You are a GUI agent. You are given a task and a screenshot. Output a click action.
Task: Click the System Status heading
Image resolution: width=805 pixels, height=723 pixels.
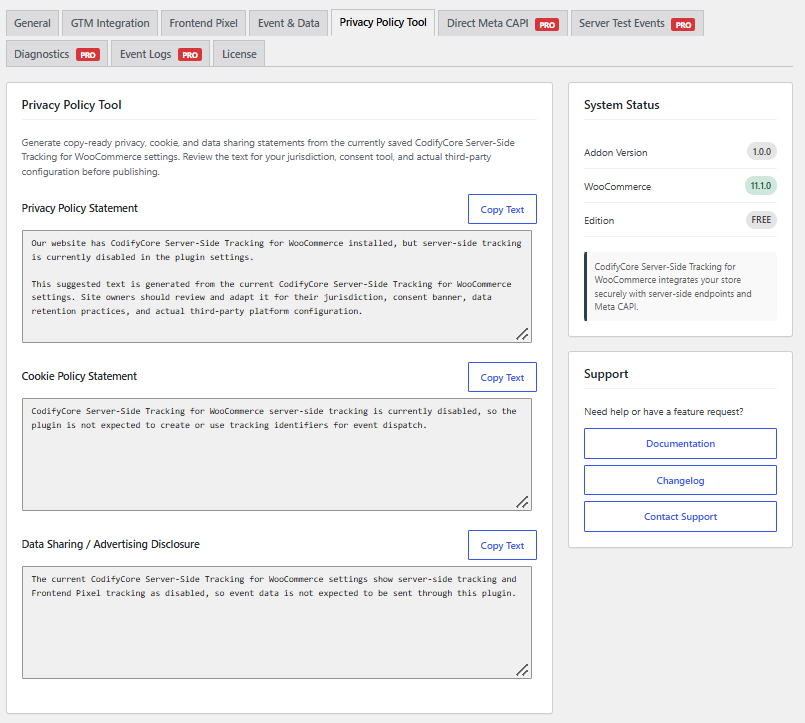pyautogui.click(x=621, y=105)
